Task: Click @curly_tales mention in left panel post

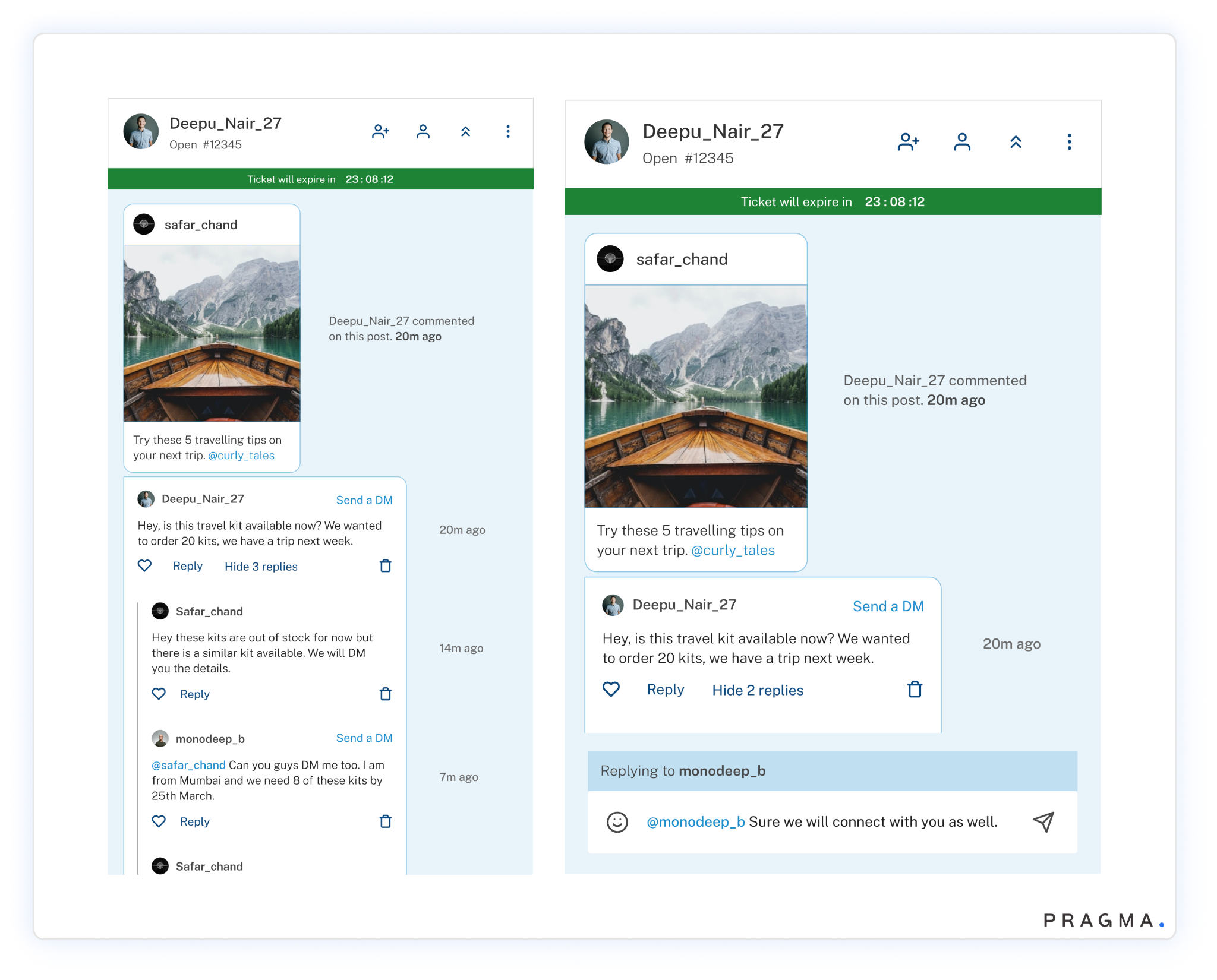Action: coord(241,456)
